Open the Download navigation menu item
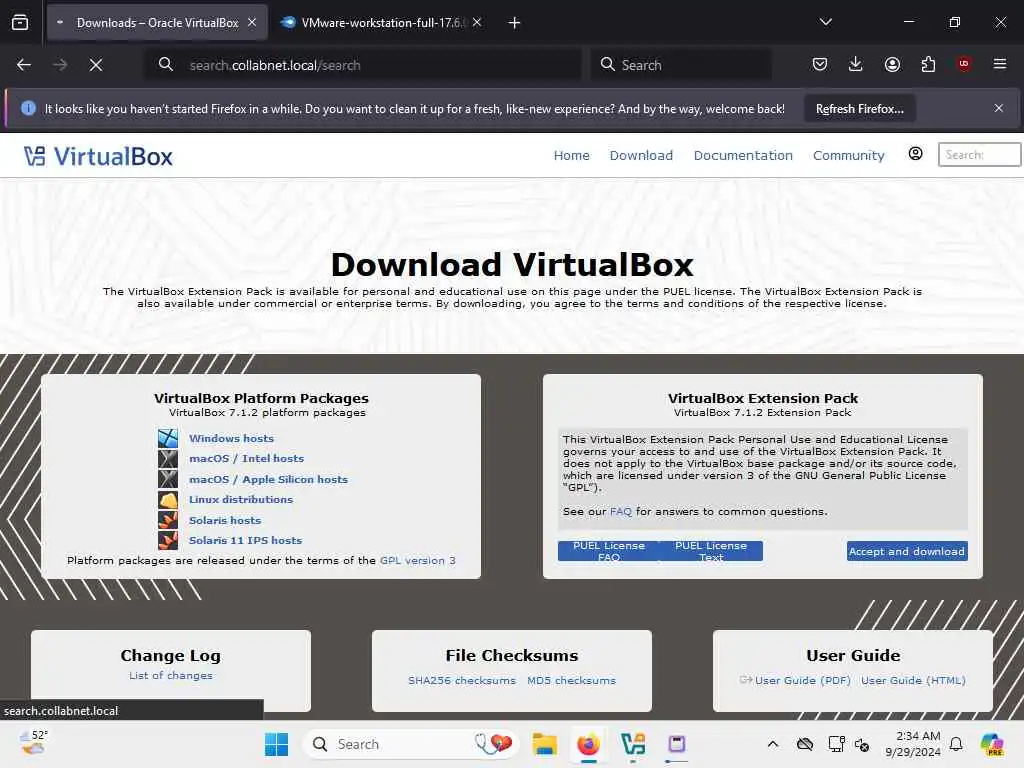This screenshot has height=768, width=1024. (x=641, y=155)
